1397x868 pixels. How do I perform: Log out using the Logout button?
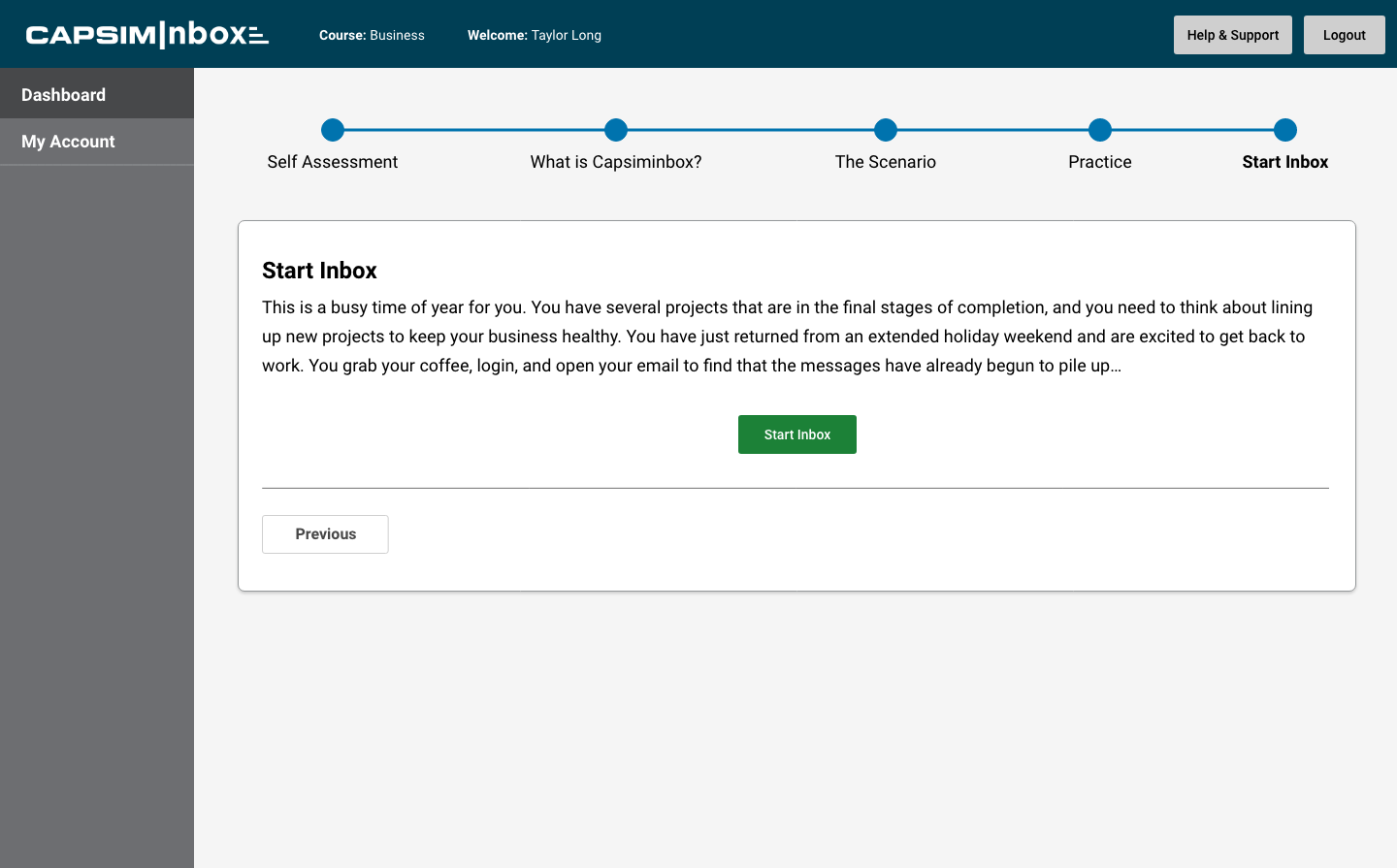pyautogui.click(x=1344, y=35)
